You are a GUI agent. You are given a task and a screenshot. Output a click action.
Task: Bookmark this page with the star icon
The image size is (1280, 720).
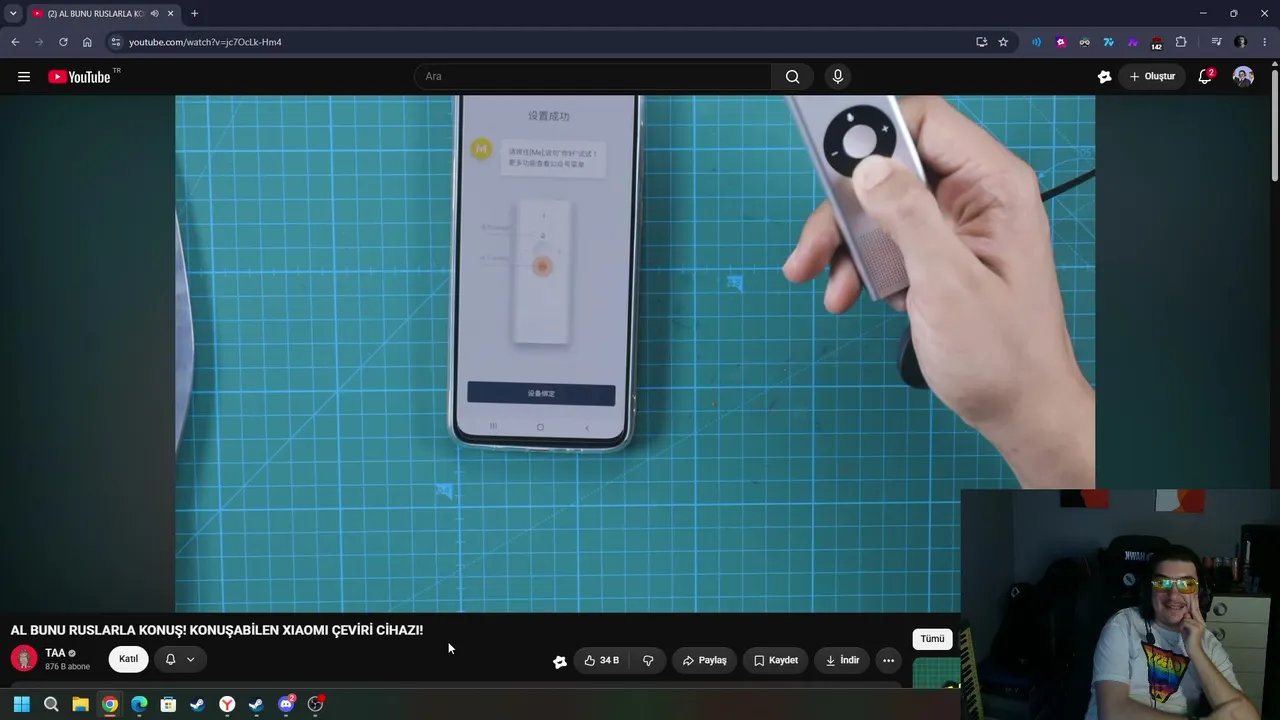pos(1003,42)
